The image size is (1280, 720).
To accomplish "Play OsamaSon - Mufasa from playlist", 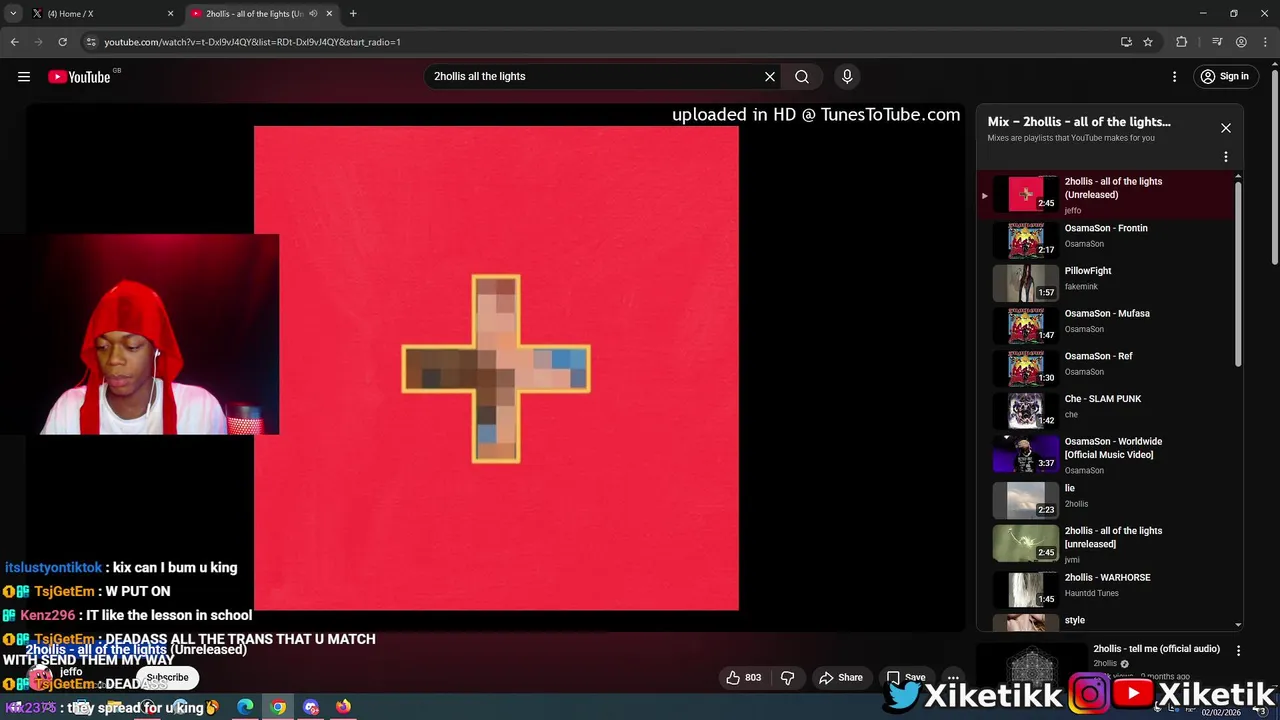I will coord(1107,324).
